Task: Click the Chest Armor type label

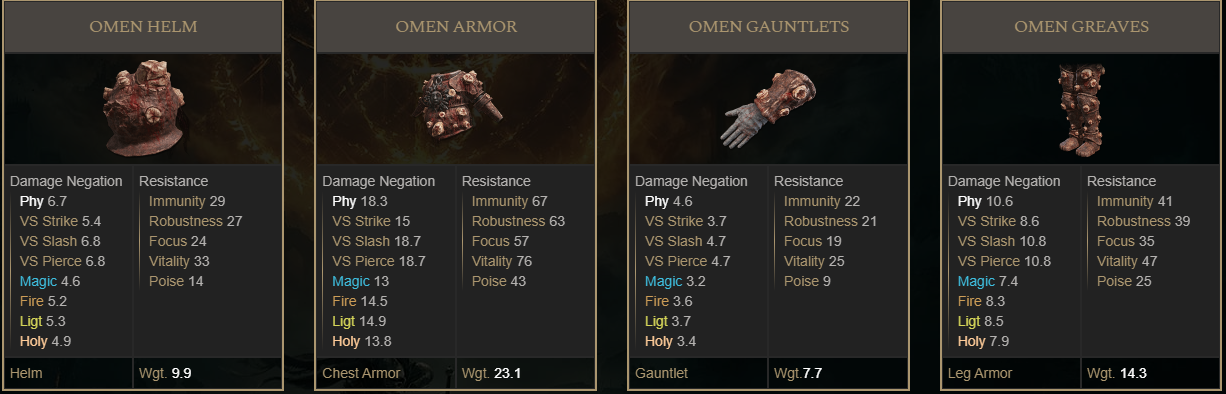Action: tap(361, 373)
